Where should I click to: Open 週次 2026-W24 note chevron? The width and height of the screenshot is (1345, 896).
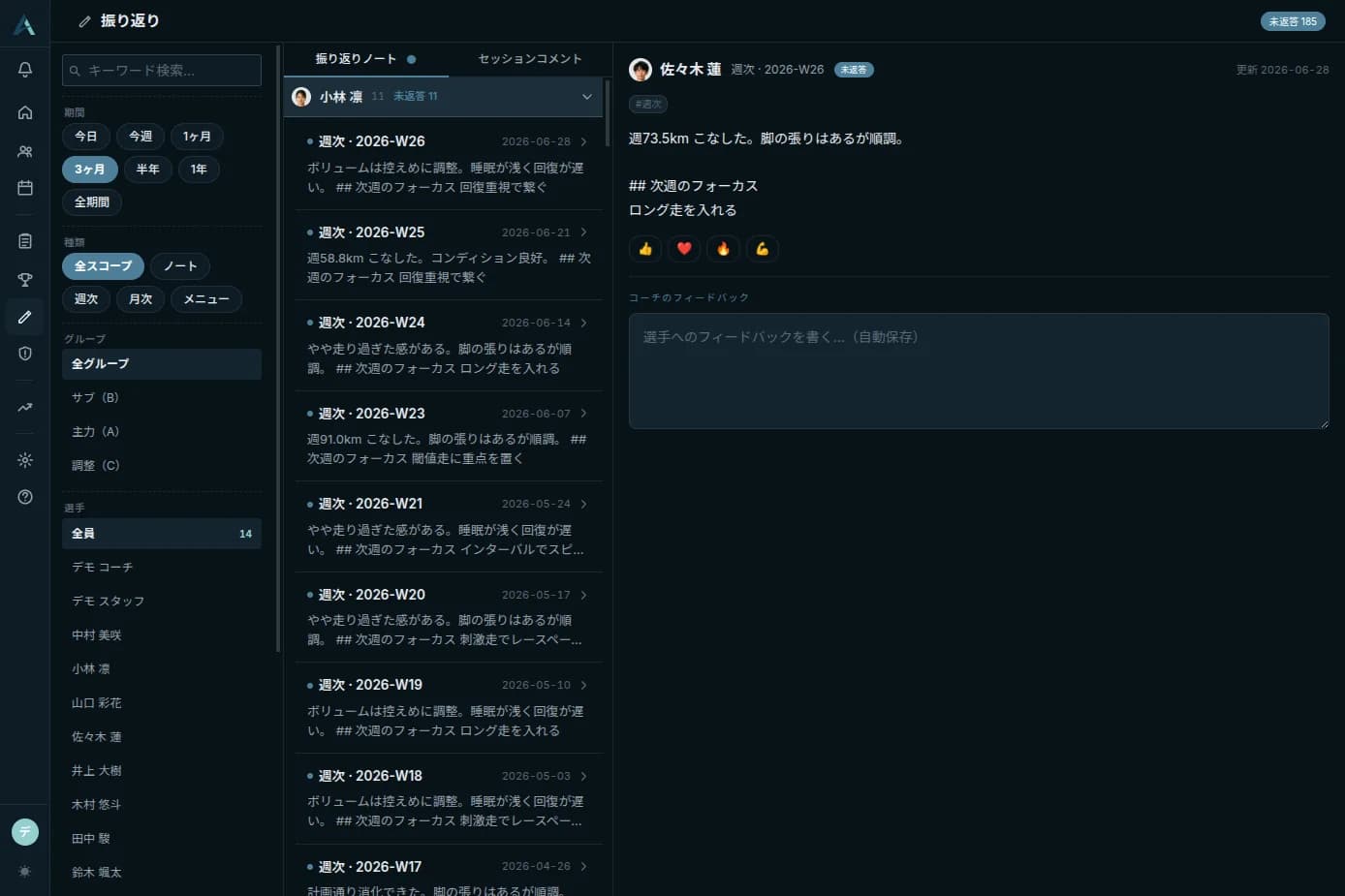coord(583,323)
